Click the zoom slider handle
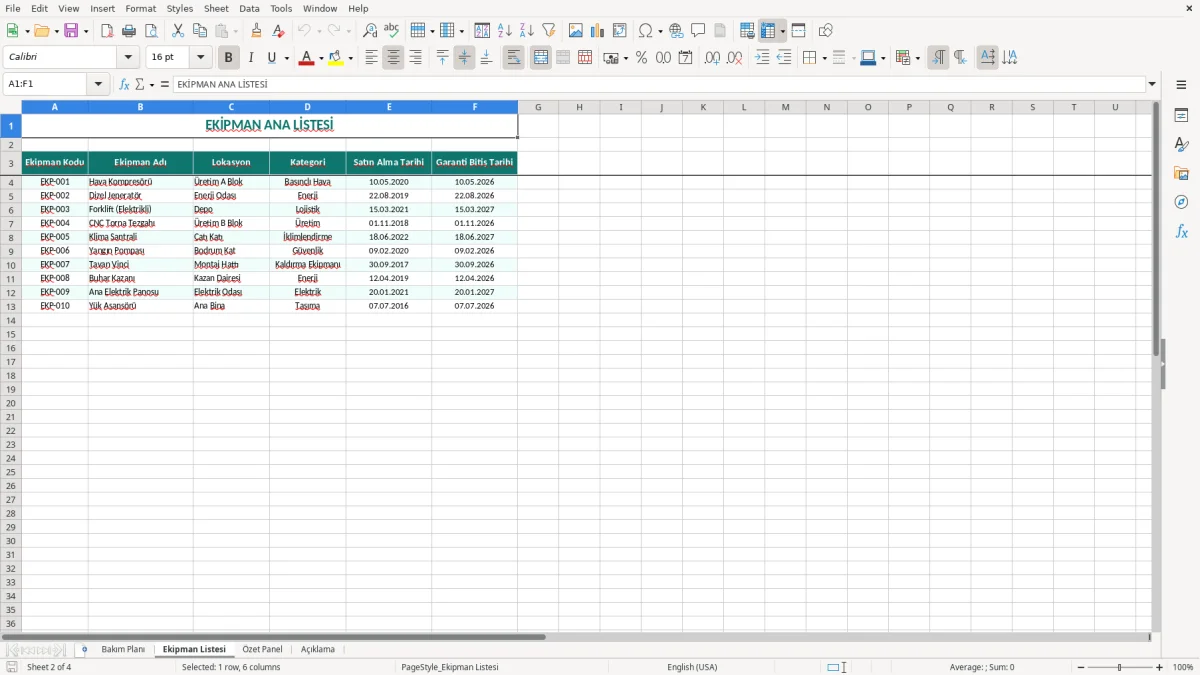 [x=1120, y=667]
